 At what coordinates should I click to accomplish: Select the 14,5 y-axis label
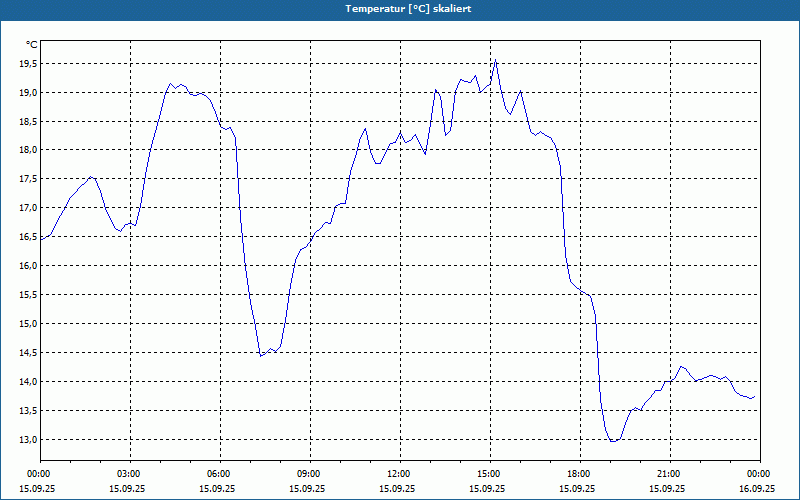click(29, 353)
